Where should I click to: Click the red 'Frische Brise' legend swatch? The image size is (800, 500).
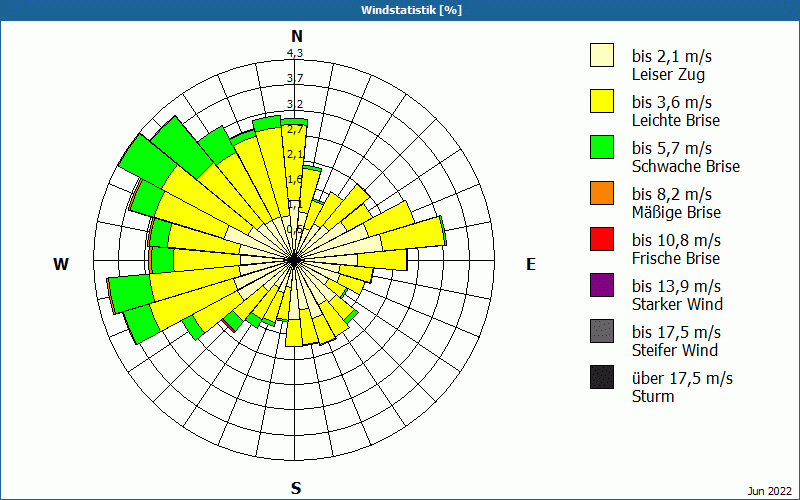point(601,239)
